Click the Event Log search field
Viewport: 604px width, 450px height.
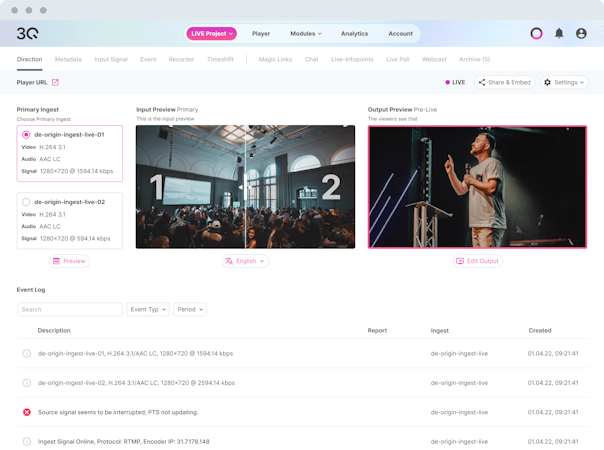coord(70,309)
